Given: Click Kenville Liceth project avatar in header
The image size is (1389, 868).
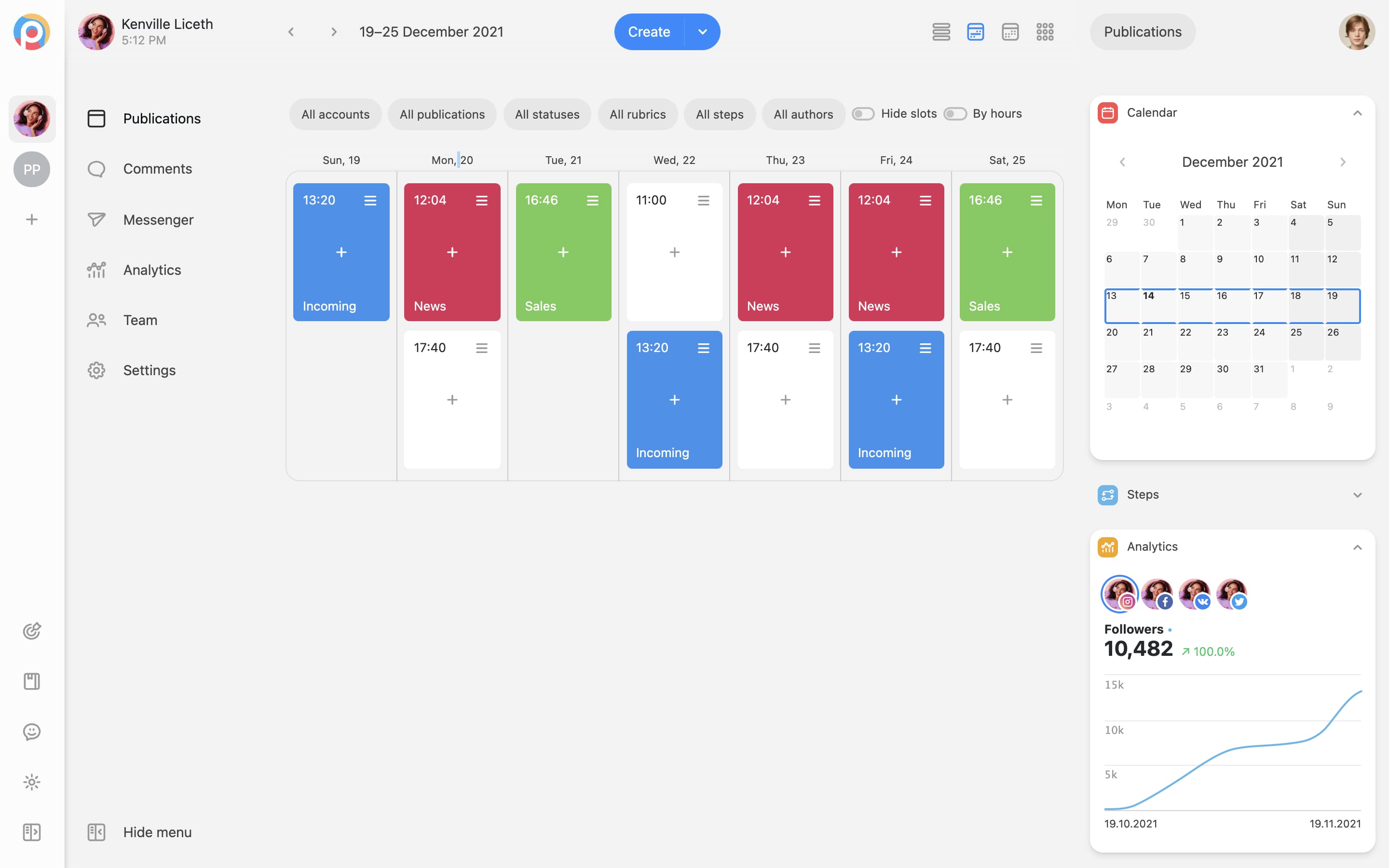Looking at the screenshot, I should pyautogui.click(x=96, y=31).
